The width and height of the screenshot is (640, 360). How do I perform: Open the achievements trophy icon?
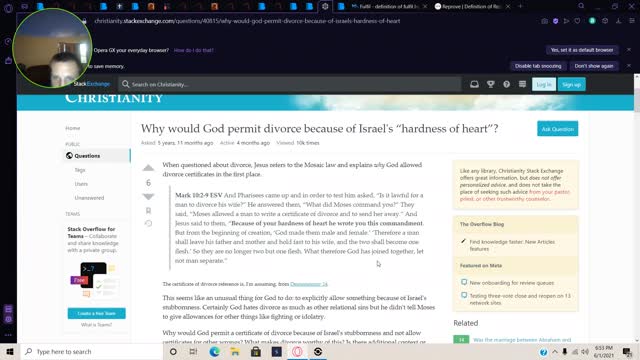[x=491, y=84]
